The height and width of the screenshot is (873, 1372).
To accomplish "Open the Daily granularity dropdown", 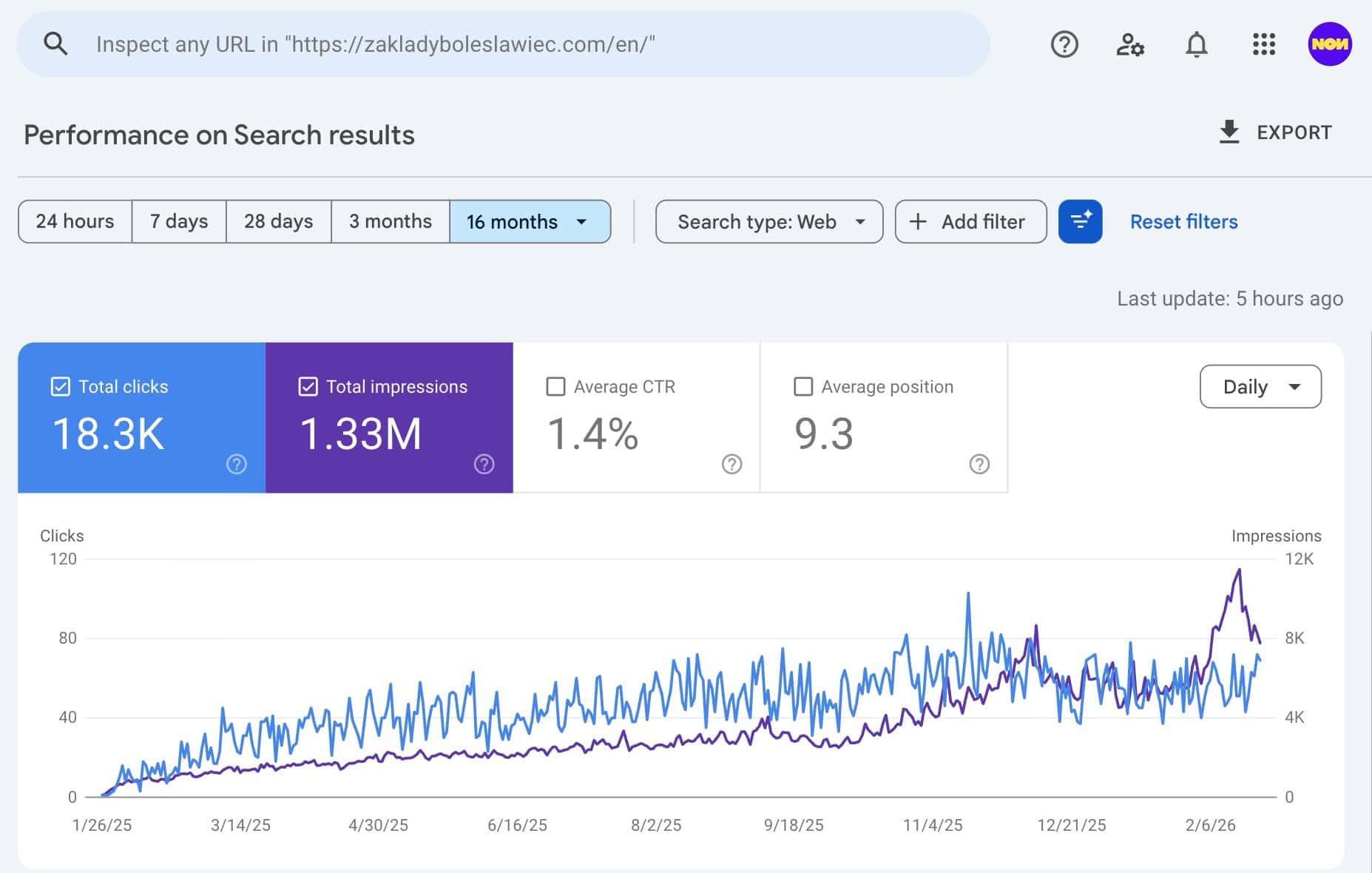I will [x=1260, y=386].
